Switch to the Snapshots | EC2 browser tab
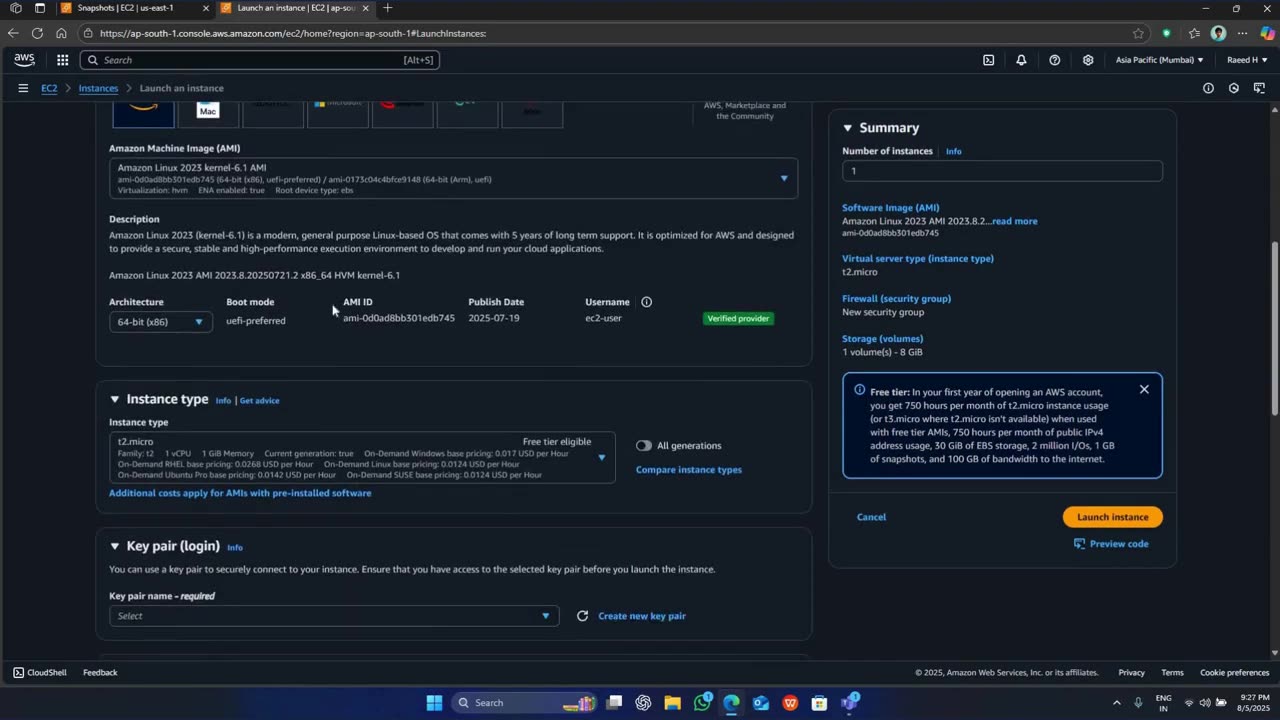This screenshot has height=720, width=1280. tap(135, 8)
